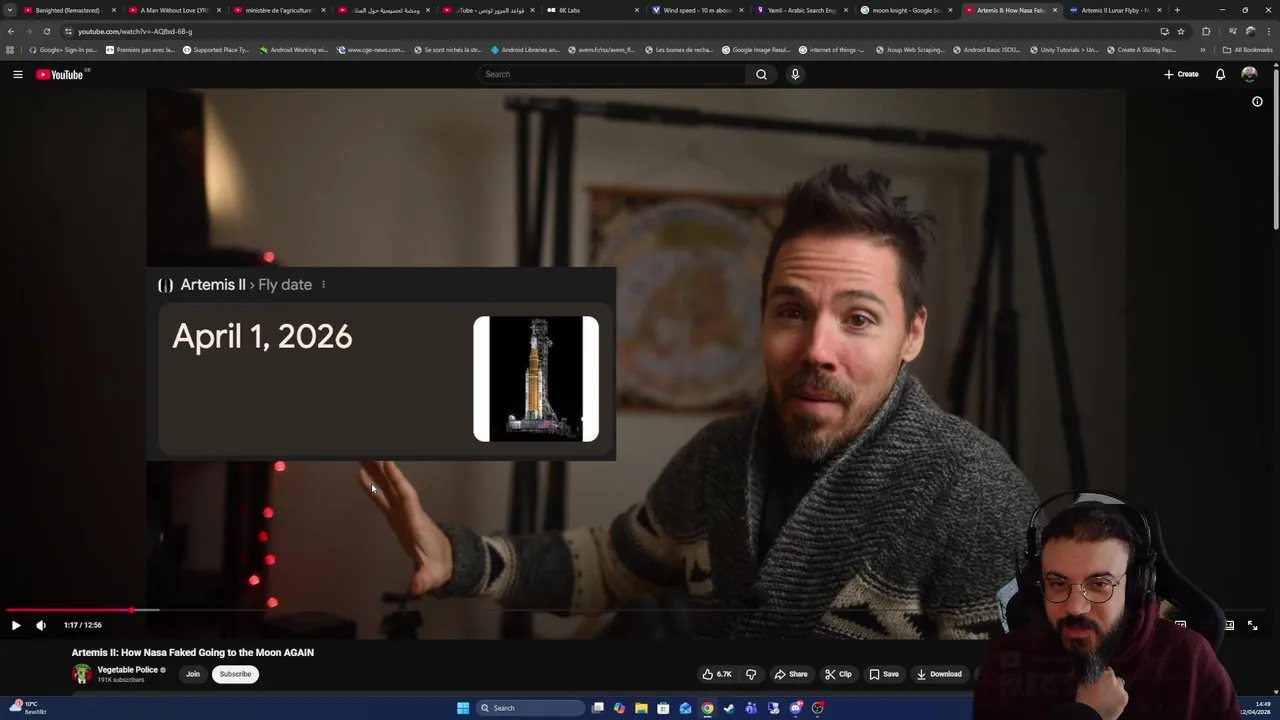Viewport: 1280px width, 720px height.
Task: Go to the YouTube home logo
Action: pos(60,74)
